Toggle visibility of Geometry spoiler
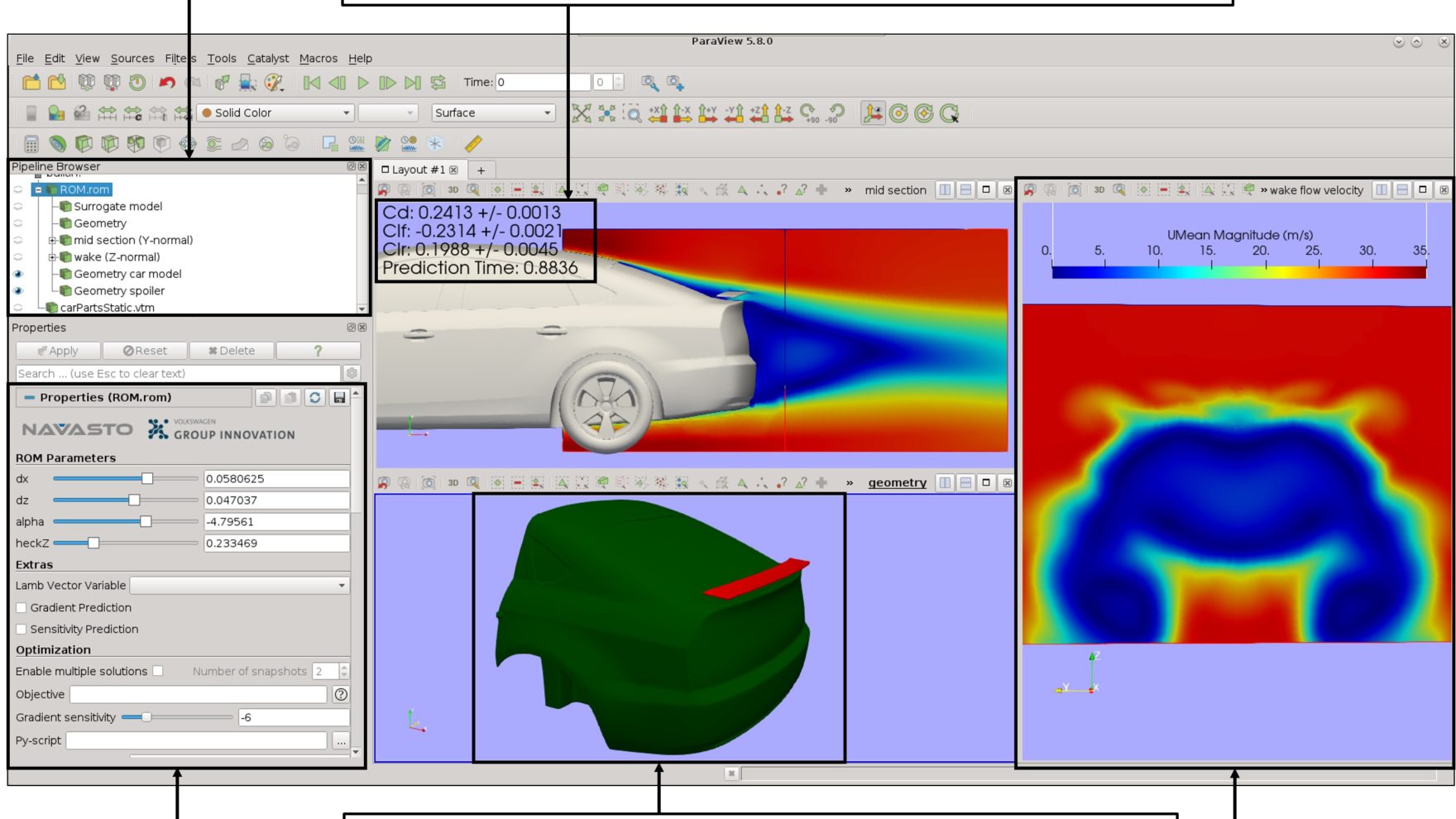The width and height of the screenshot is (1456, 819). [18, 290]
